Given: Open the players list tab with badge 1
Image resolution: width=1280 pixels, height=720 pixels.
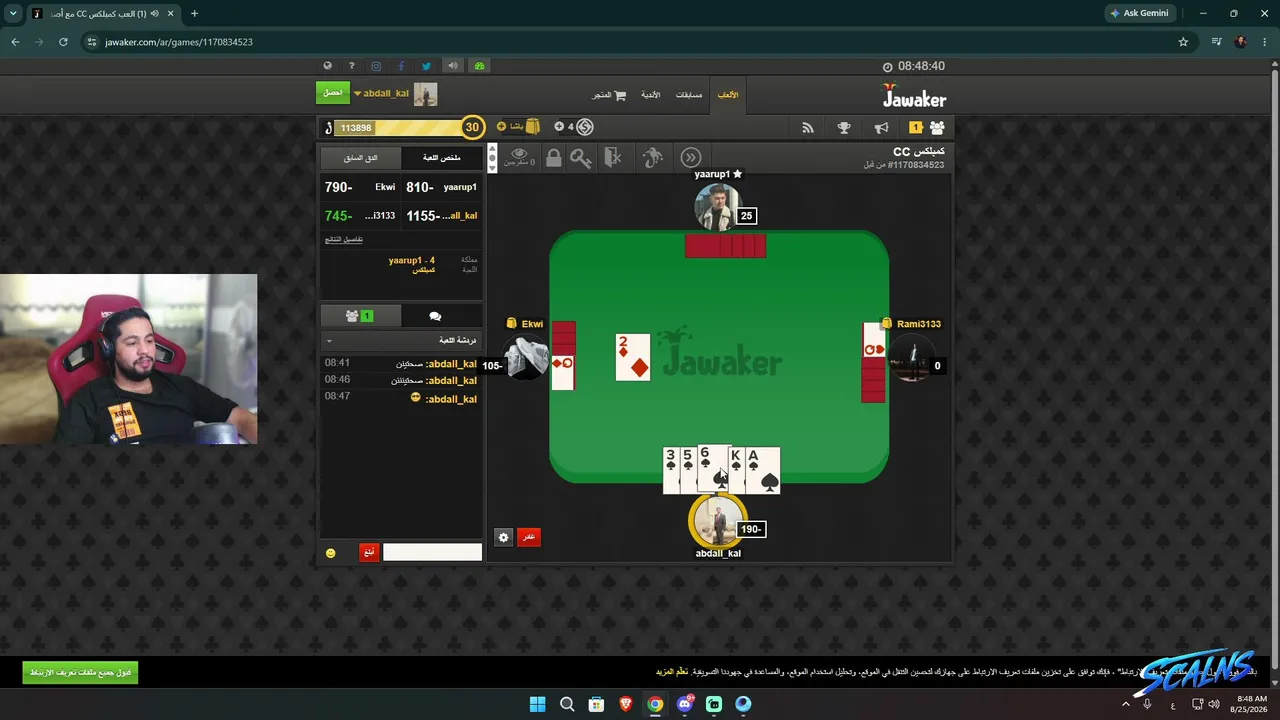Looking at the screenshot, I should pyautogui.click(x=359, y=316).
